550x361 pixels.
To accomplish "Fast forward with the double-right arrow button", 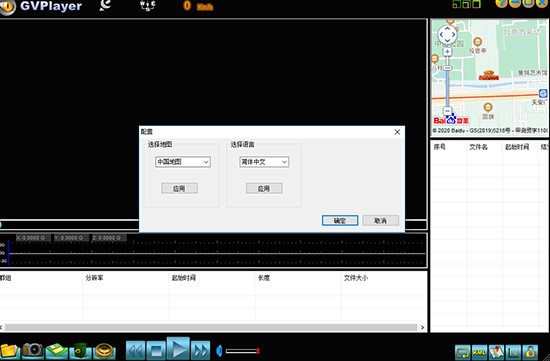I will (x=200, y=350).
